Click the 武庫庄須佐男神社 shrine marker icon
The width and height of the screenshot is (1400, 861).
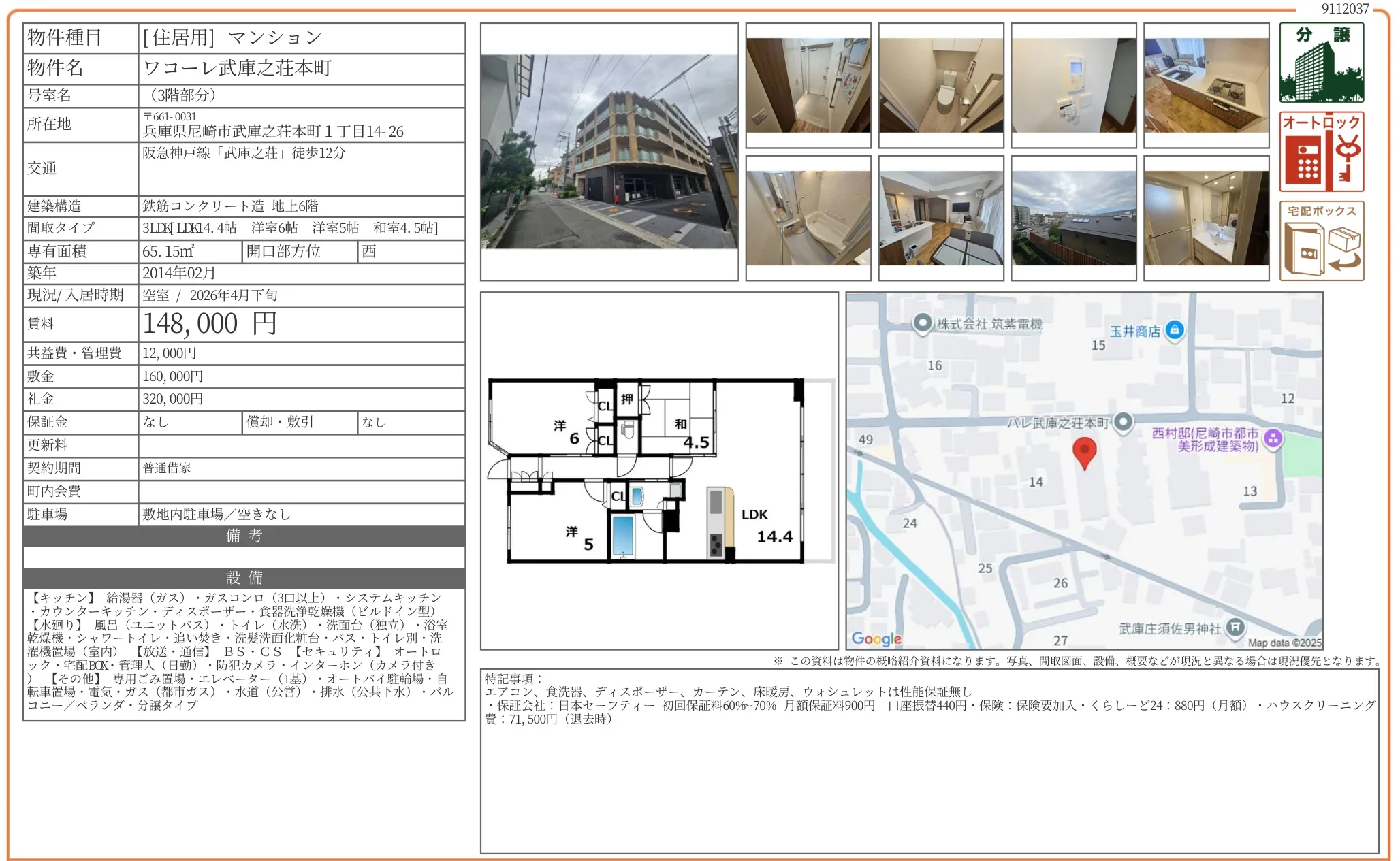coord(1235,628)
